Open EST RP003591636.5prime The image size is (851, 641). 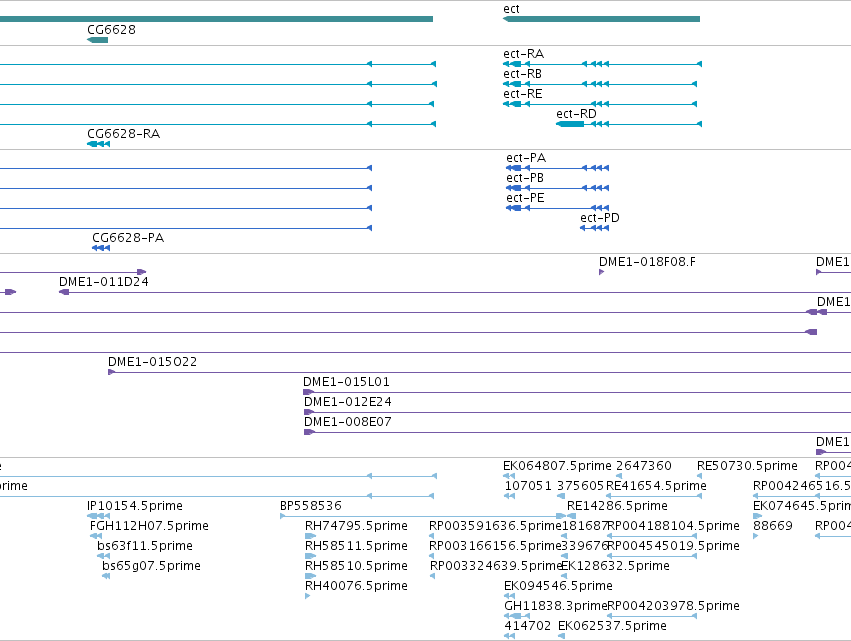pyautogui.click(x=495, y=526)
